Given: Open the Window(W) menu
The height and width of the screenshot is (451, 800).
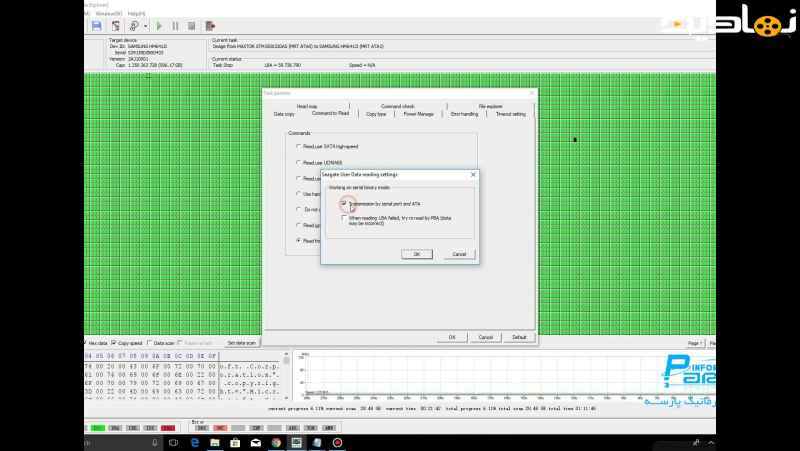Looking at the screenshot, I should tap(109, 13).
